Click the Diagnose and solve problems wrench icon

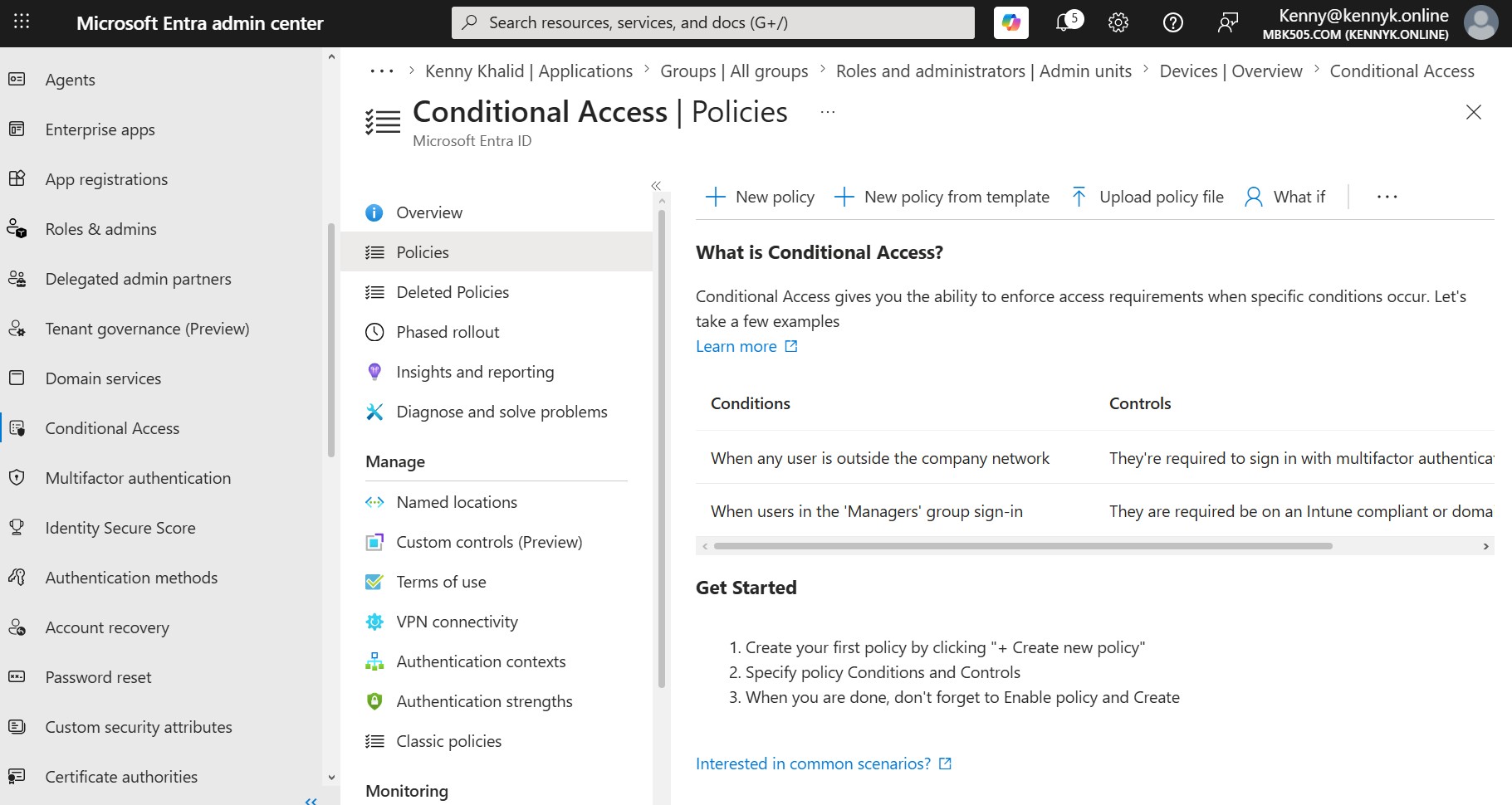(x=374, y=412)
